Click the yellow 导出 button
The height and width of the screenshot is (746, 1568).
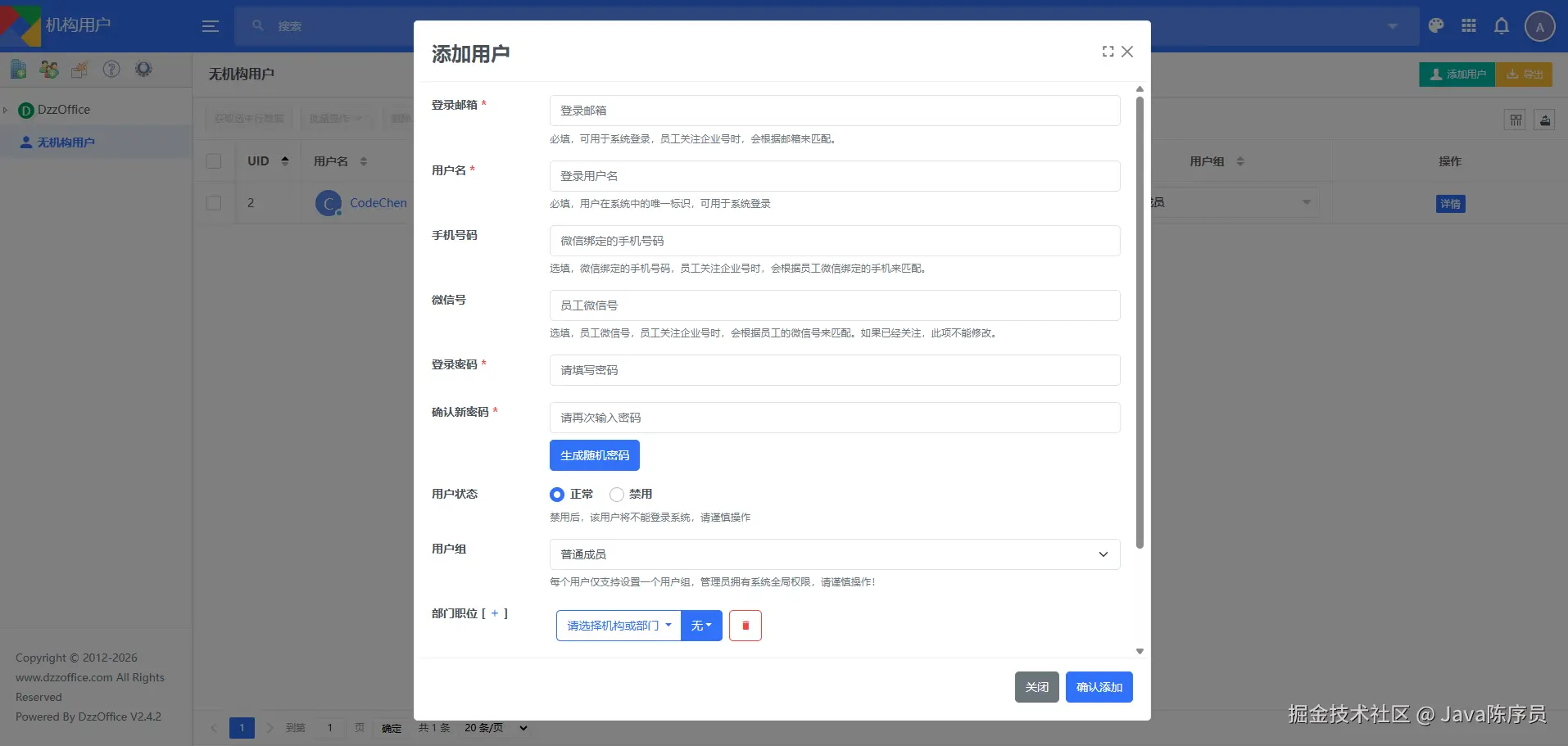[1524, 75]
